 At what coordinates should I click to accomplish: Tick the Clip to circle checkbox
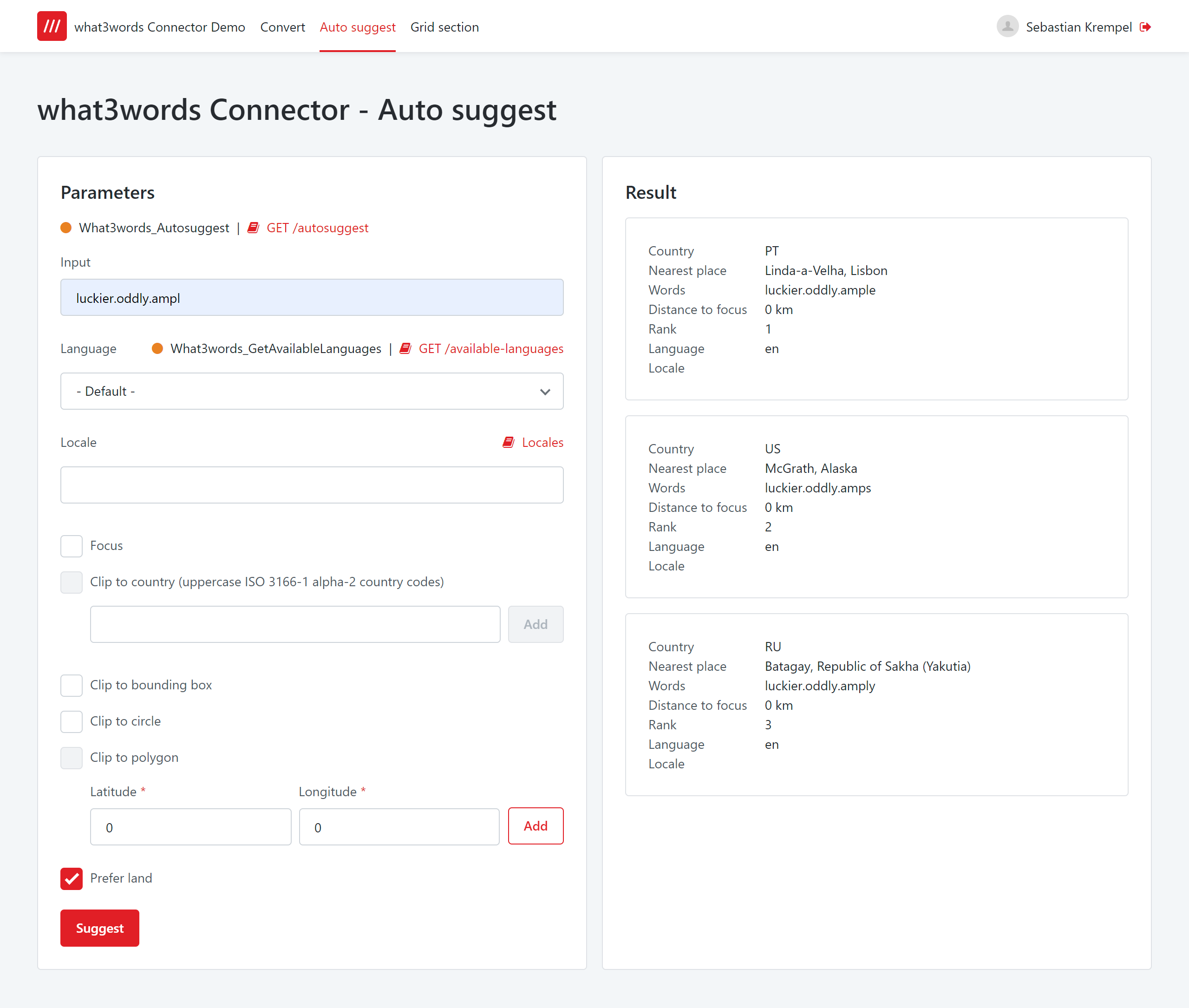point(72,721)
